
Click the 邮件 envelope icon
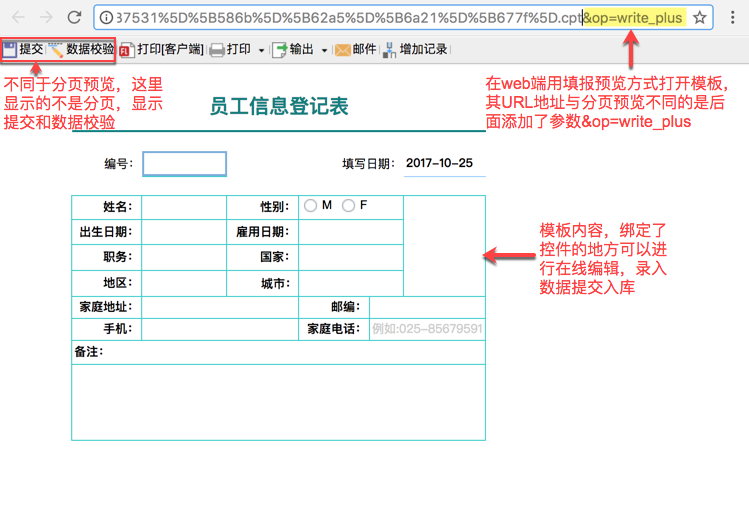point(342,50)
